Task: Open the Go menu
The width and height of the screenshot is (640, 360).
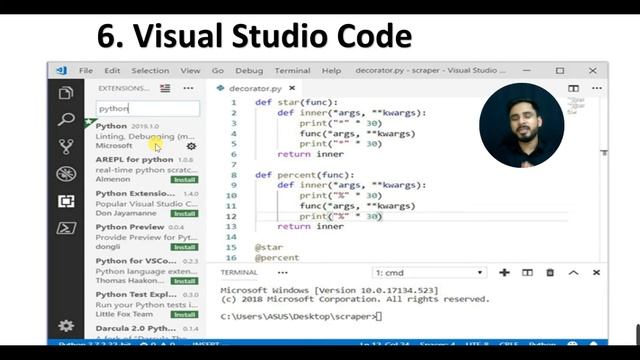Action: pyautogui.click(x=218, y=71)
